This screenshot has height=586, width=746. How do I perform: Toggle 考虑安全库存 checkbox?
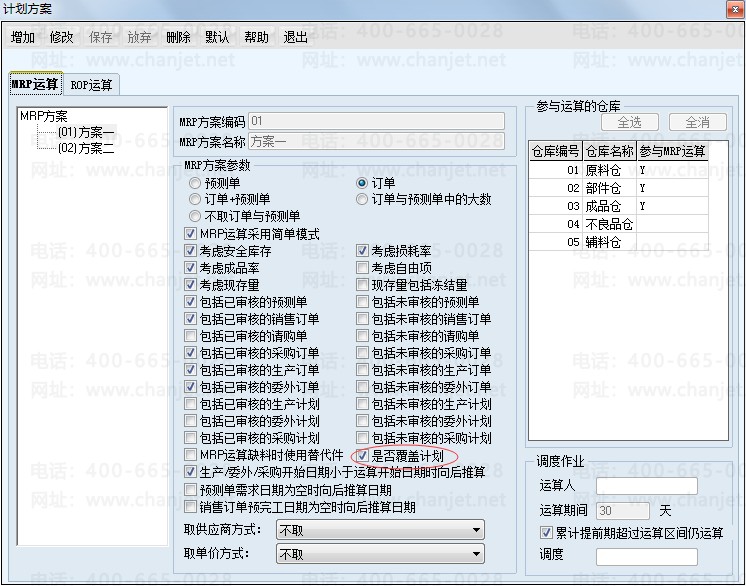pos(190,251)
